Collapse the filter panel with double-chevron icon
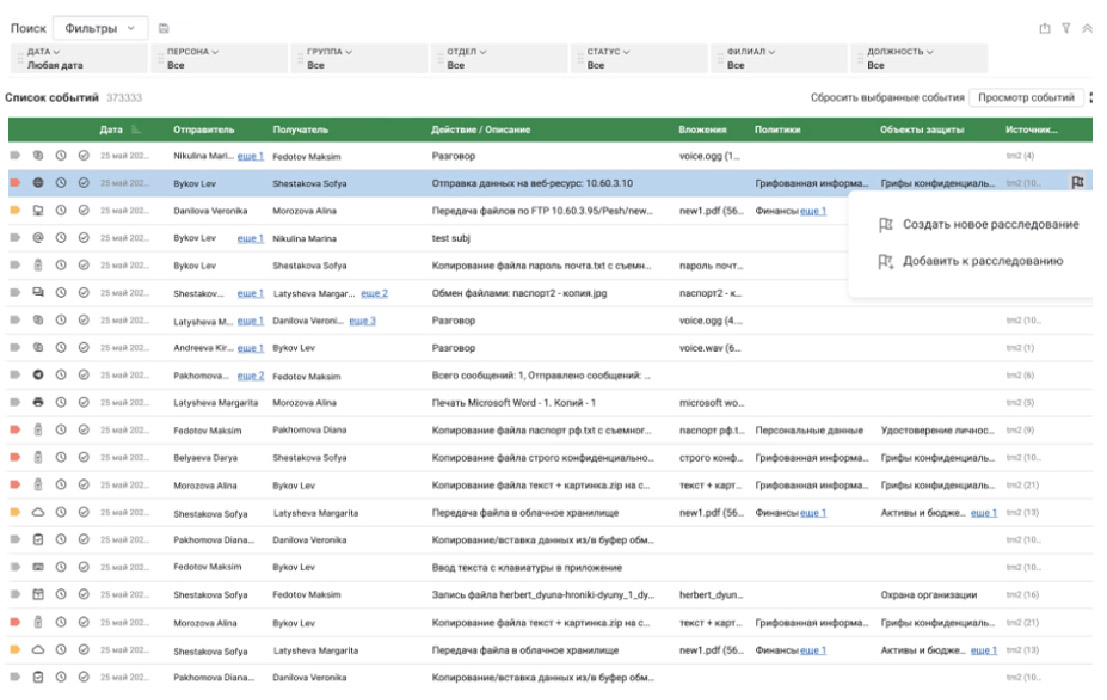The image size is (1107, 700). (1088, 29)
